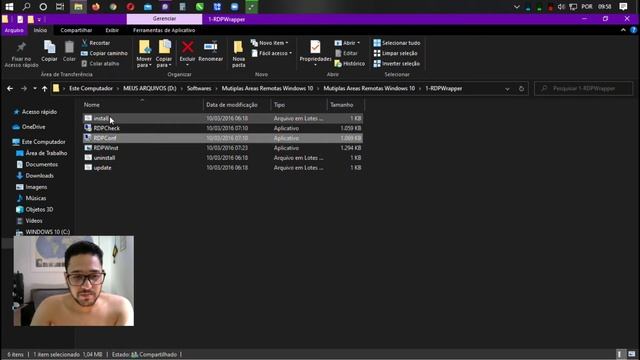640x360 pixels.
Task: Collapse the ribbon with chevron
Action: click(x=623, y=30)
